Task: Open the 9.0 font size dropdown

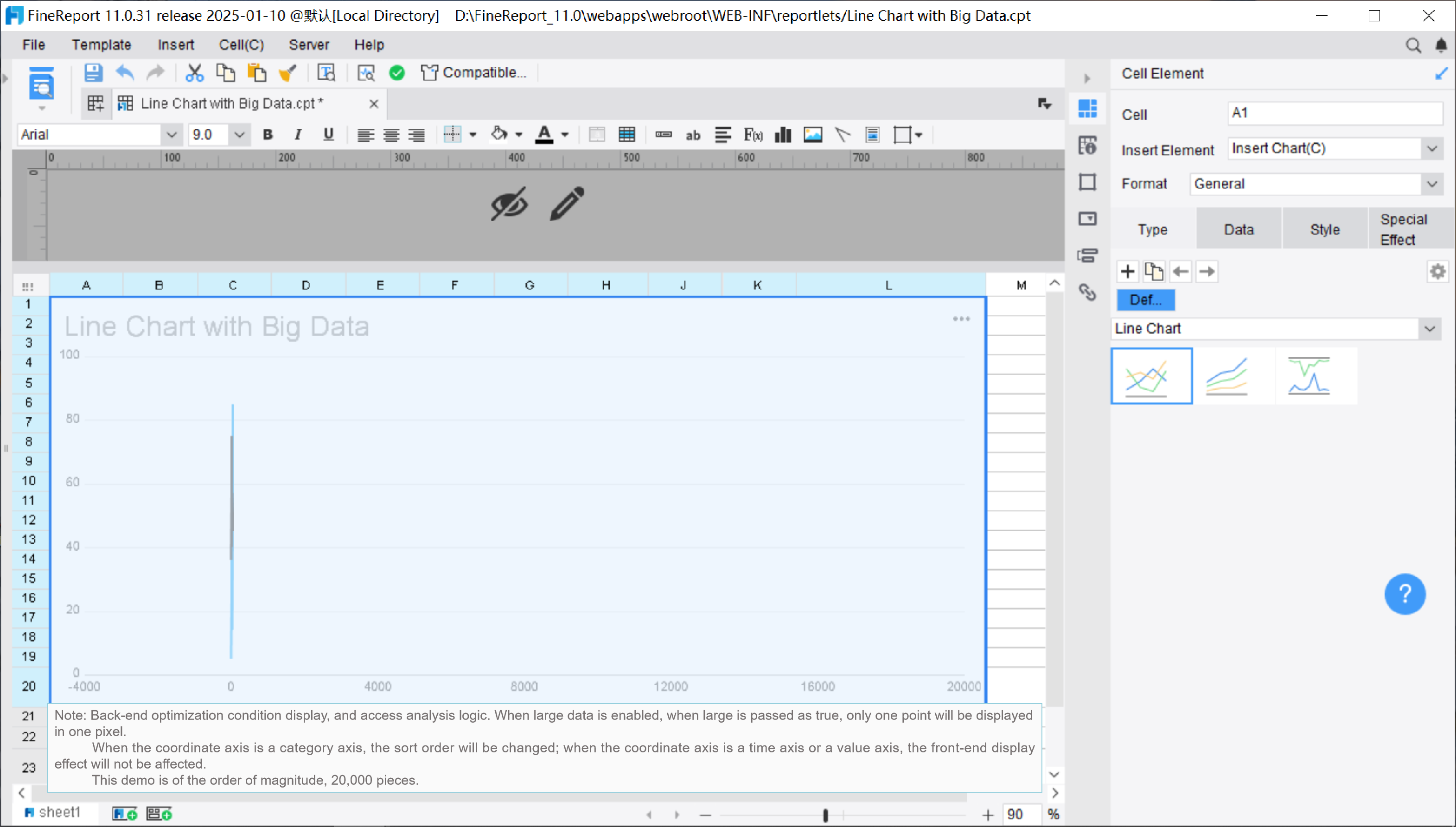Action: pos(239,134)
